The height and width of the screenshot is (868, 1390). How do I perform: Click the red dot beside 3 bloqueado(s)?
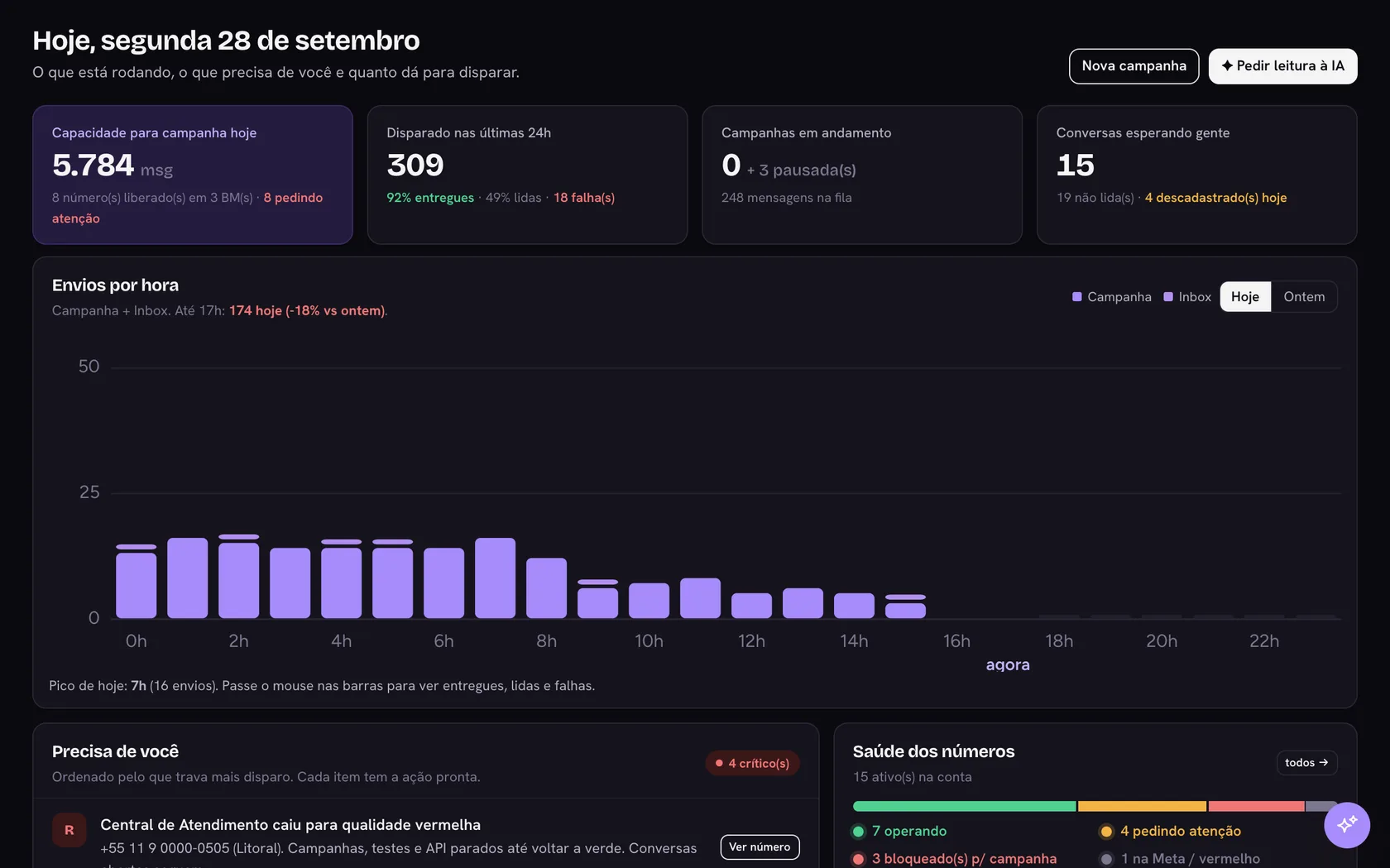click(x=858, y=859)
